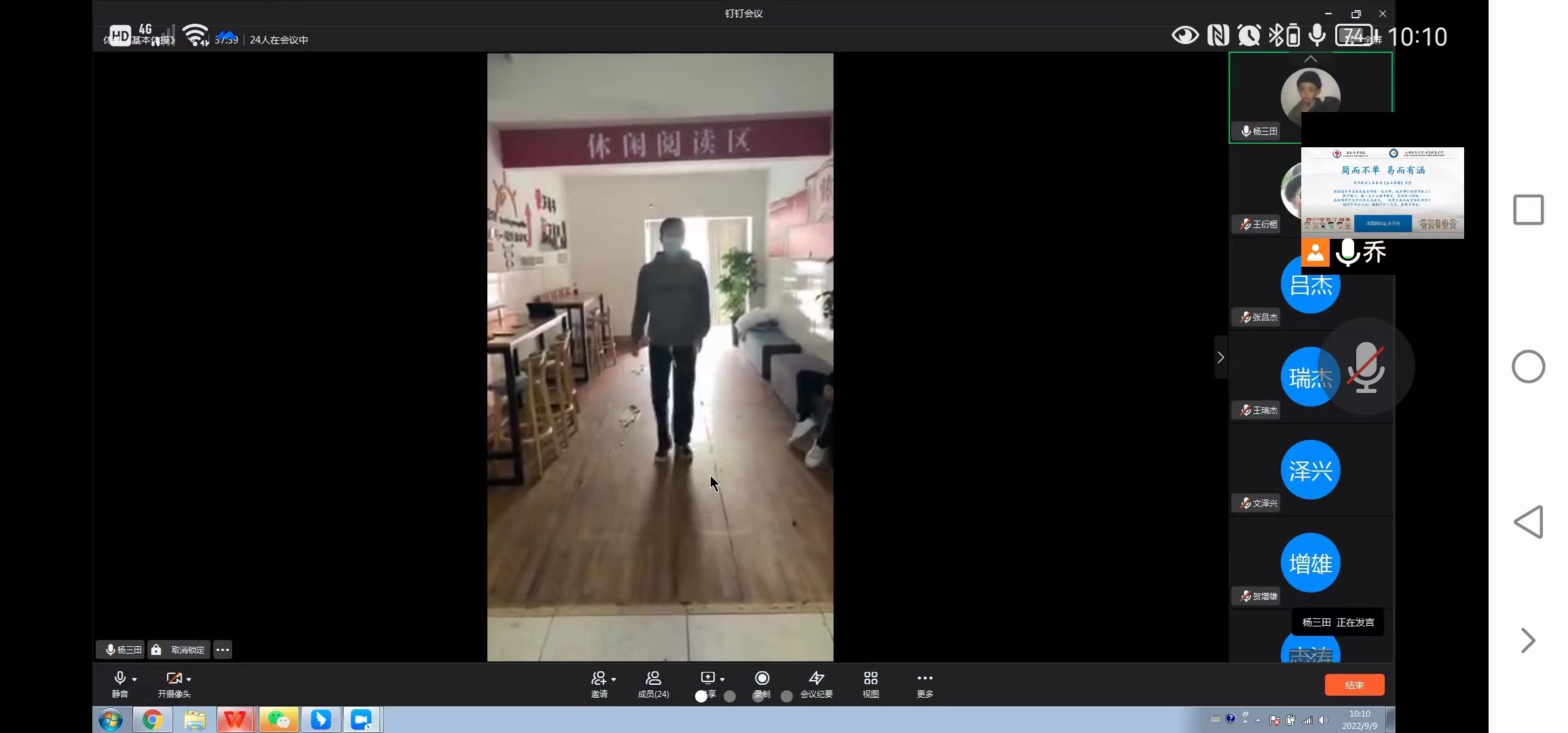Select 文泽兴 participant avatar 泽兴

click(1310, 470)
